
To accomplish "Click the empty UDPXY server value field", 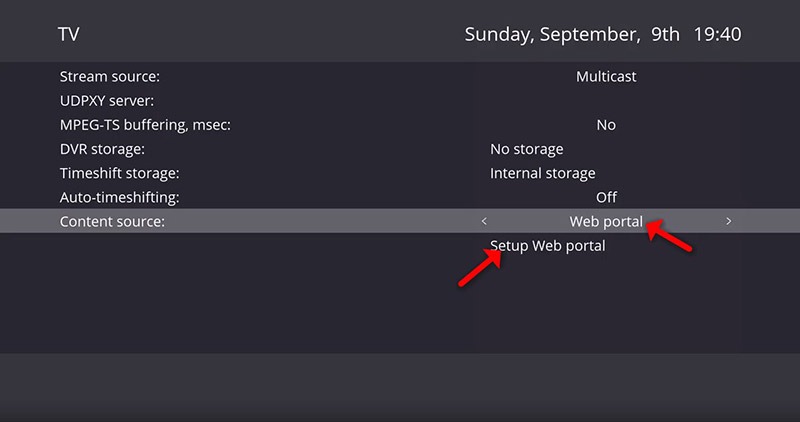I will [606, 101].
